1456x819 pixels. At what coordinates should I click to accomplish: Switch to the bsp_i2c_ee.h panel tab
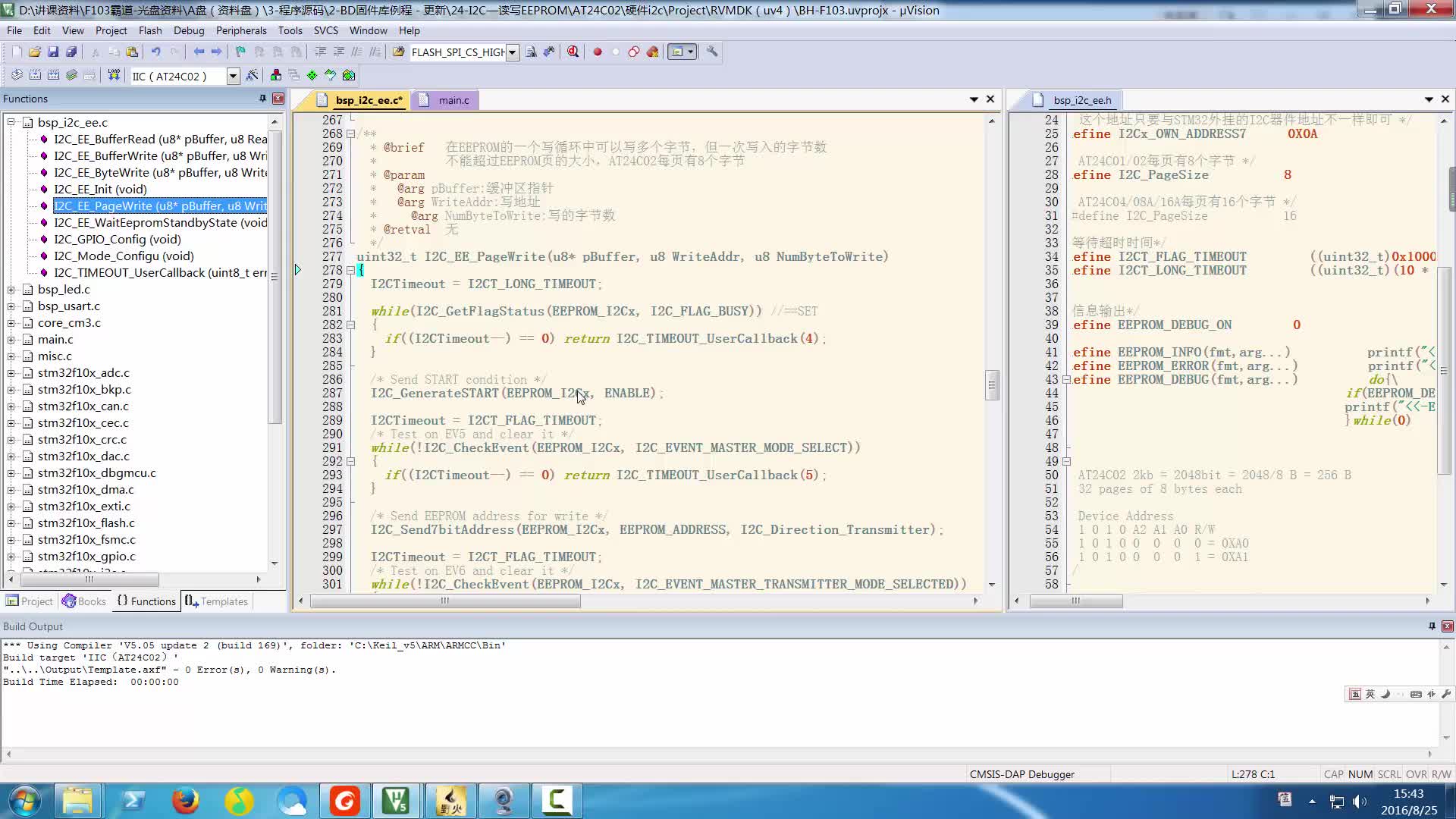[1083, 99]
